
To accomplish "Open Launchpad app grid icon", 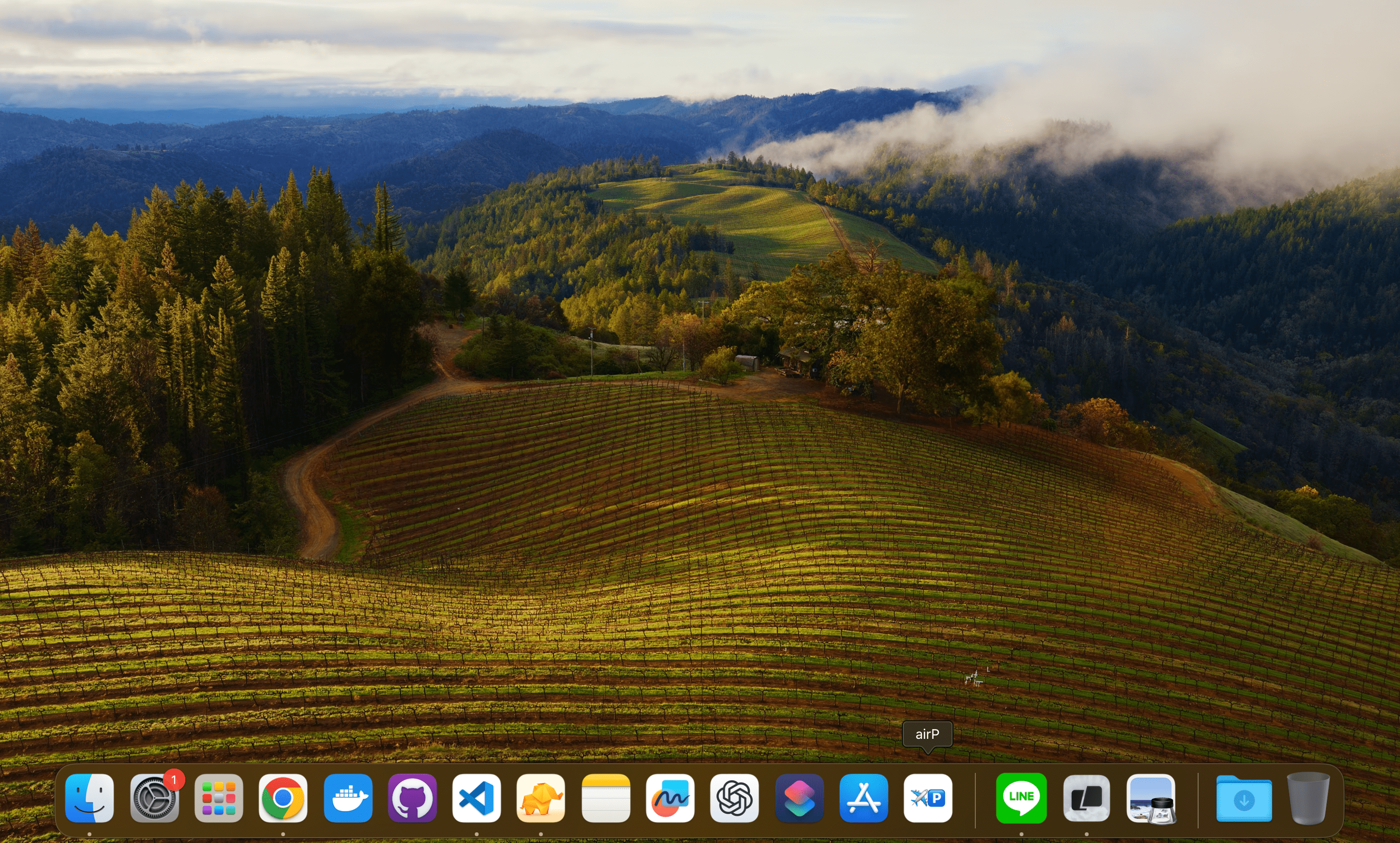I will pyautogui.click(x=218, y=798).
